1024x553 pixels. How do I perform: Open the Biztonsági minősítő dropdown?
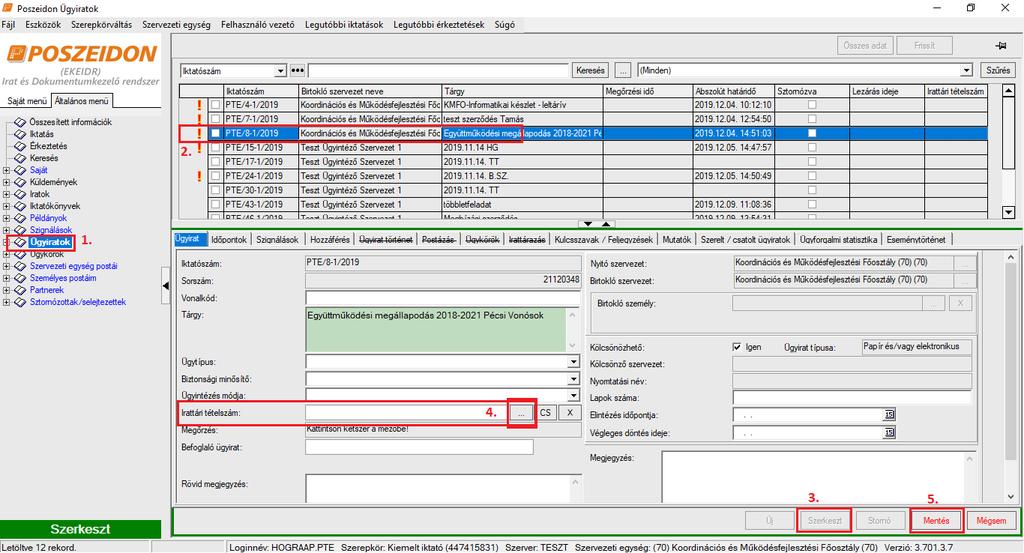573,379
